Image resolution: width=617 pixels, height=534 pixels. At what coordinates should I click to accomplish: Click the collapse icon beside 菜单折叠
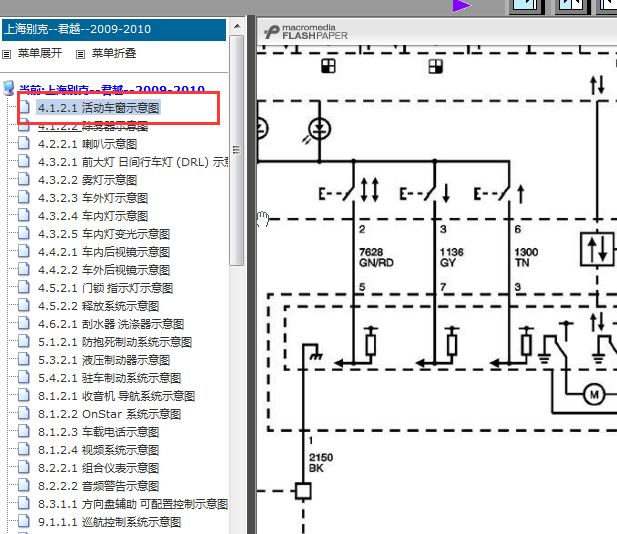point(80,54)
